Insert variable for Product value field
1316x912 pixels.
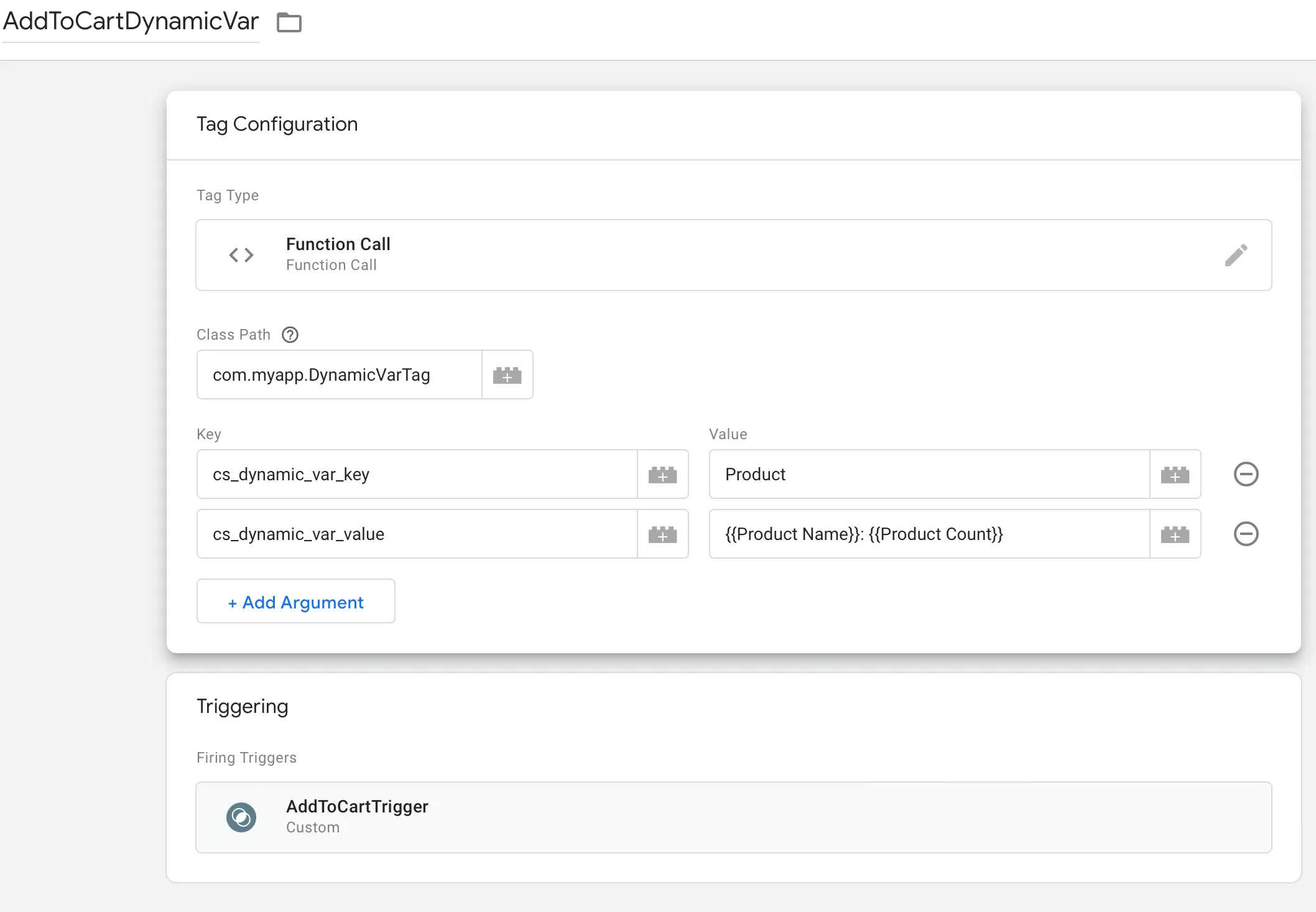(x=1175, y=475)
